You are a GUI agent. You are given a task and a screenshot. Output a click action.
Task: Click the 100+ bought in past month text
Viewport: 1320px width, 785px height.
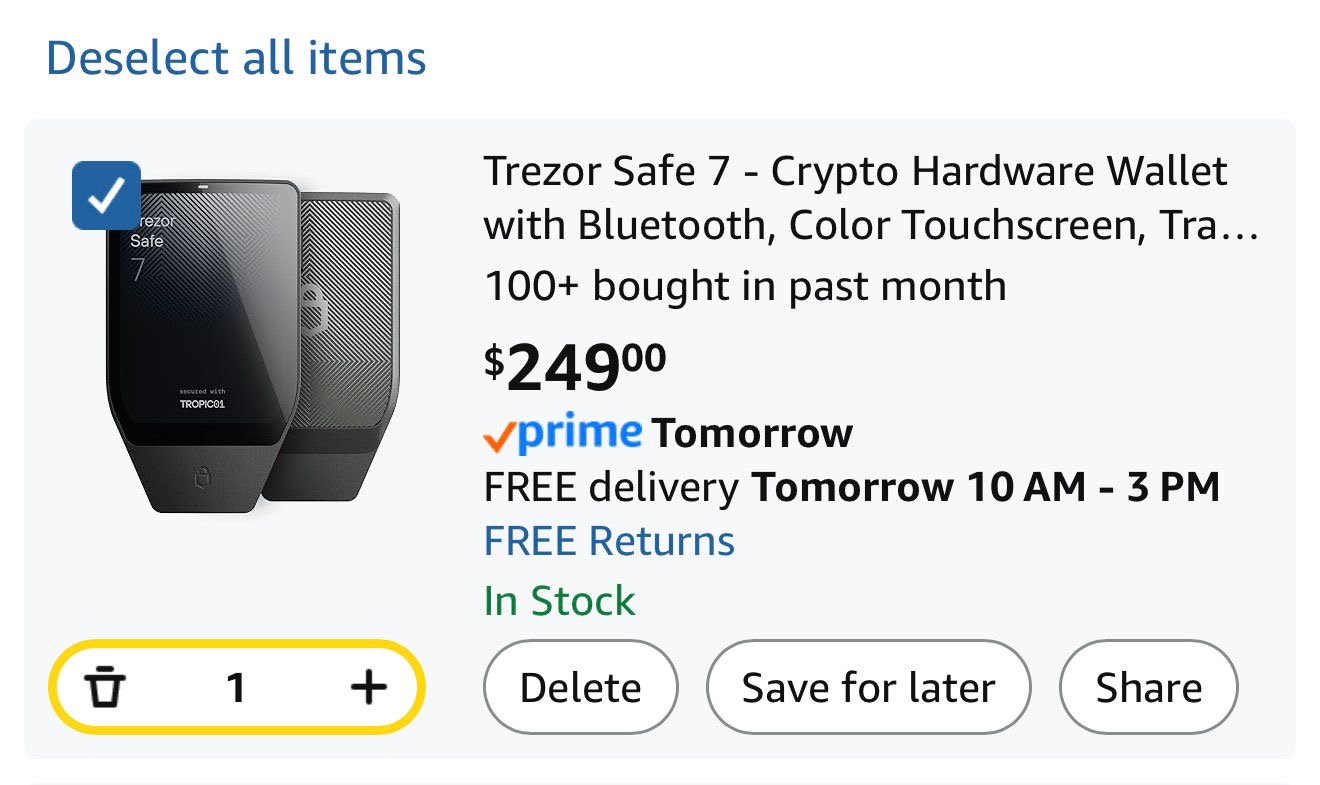tap(745, 286)
